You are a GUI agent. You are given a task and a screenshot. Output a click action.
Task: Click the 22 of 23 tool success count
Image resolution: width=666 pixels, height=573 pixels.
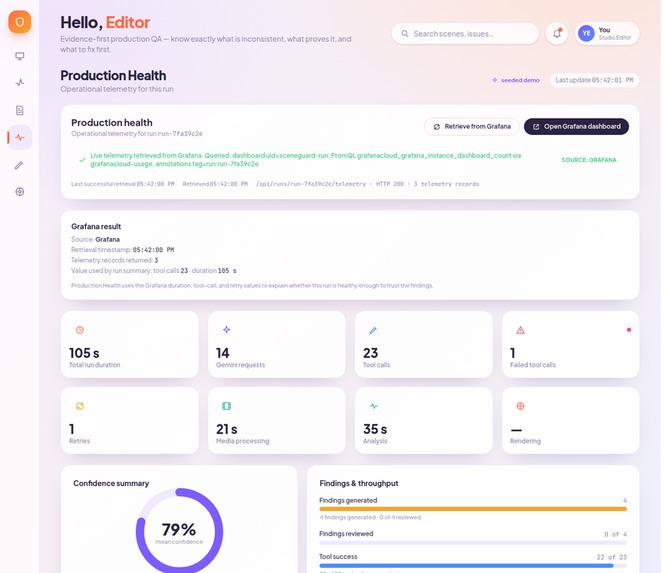click(612, 557)
